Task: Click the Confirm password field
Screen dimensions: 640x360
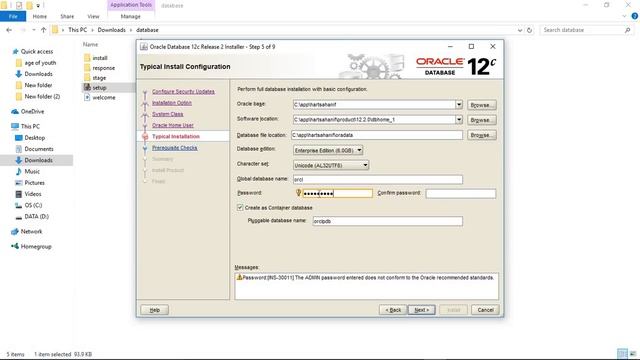Action: tap(461, 193)
